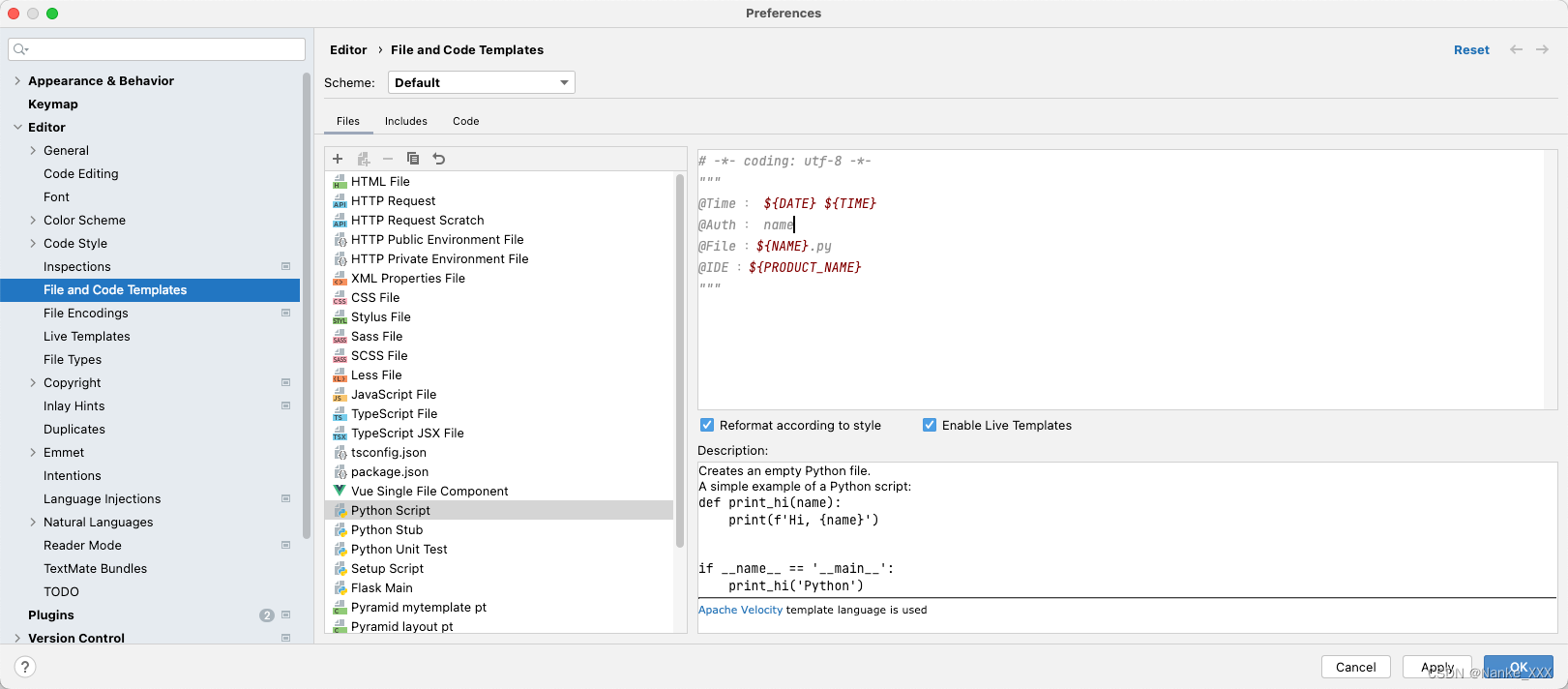1568x689 pixels.
Task: Click the Create Child Template File icon
Action: tap(364, 159)
